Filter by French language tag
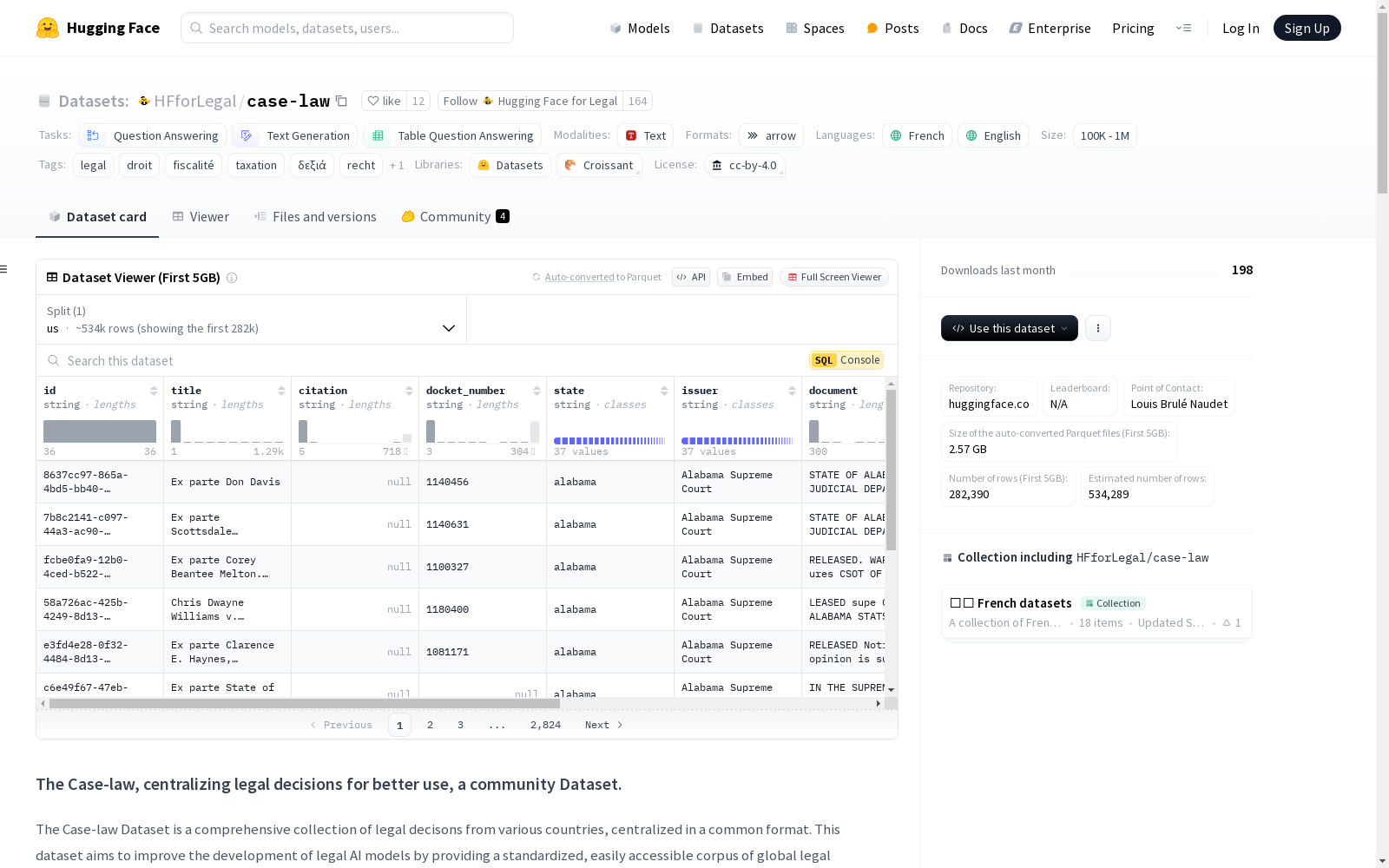Image resolution: width=1389 pixels, height=868 pixels. [x=918, y=135]
